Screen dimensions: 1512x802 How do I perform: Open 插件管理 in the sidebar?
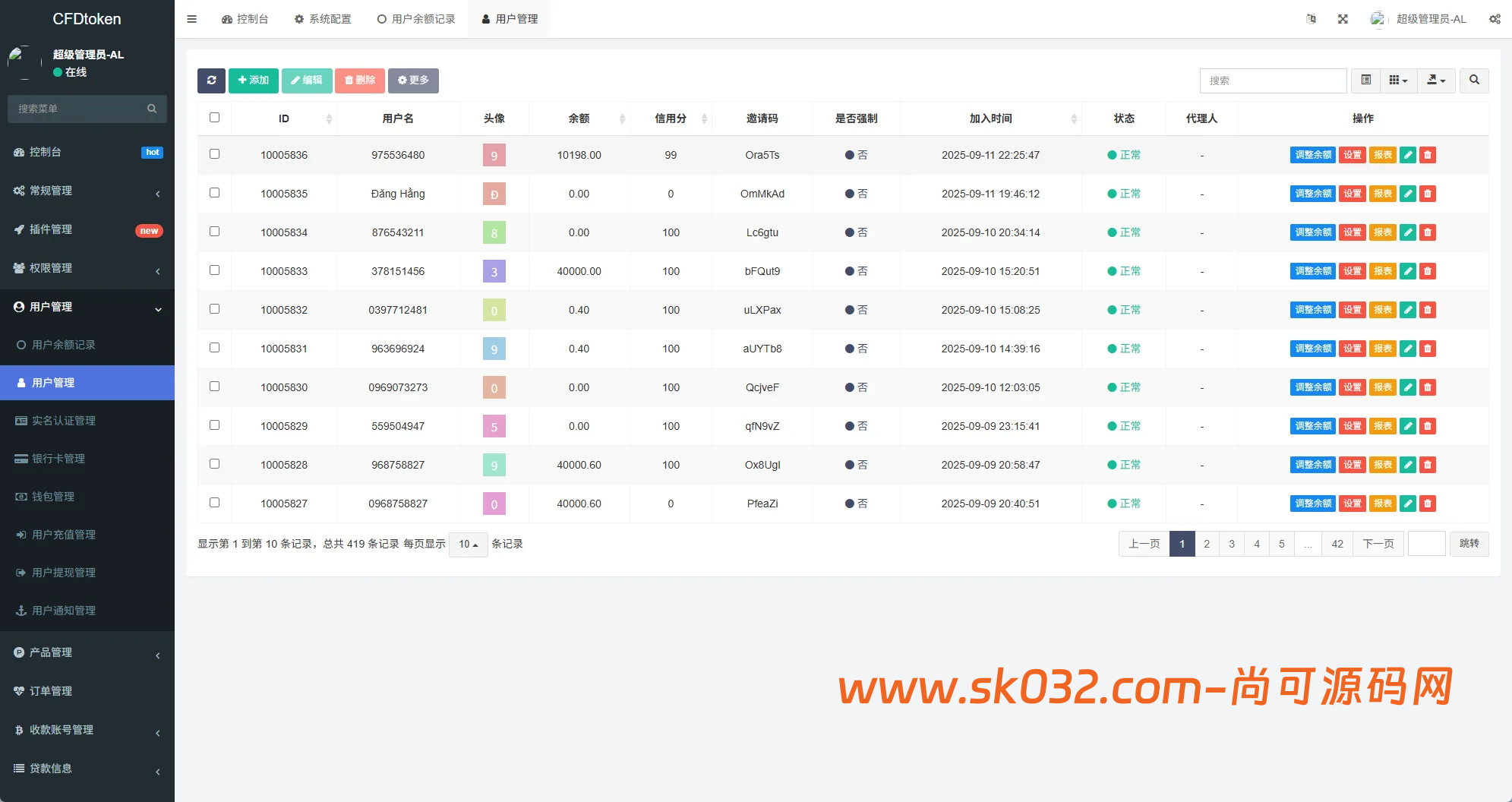[87, 229]
